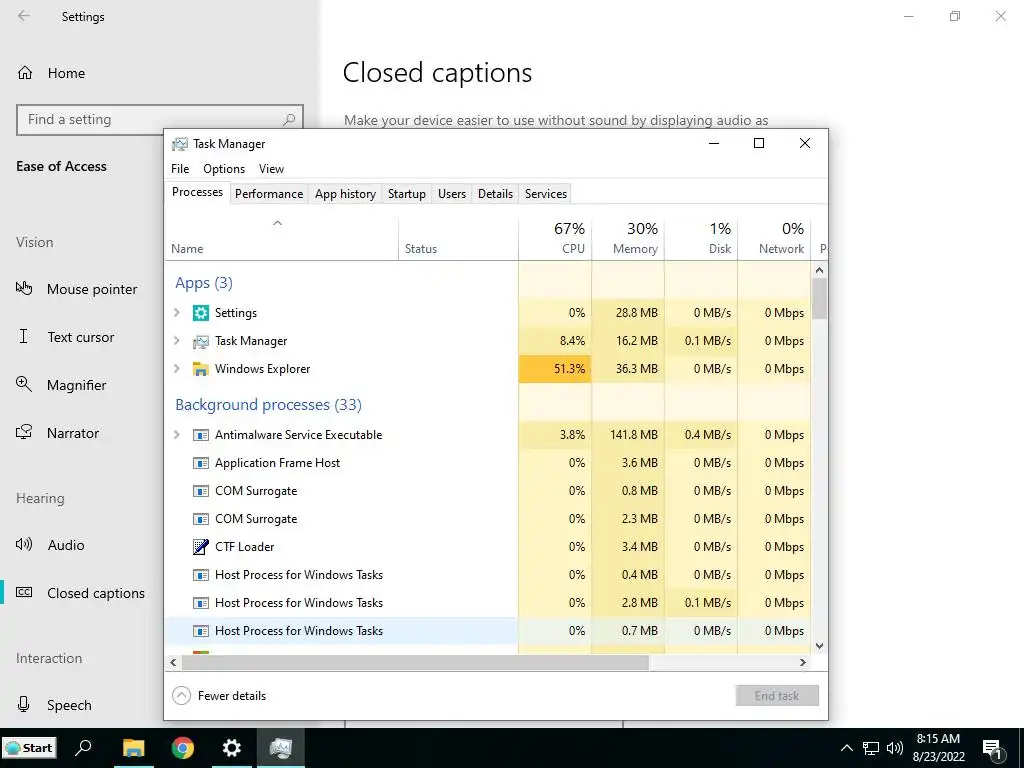
Task: Click the Background processes (33) group heading
Action: coord(268,405)
